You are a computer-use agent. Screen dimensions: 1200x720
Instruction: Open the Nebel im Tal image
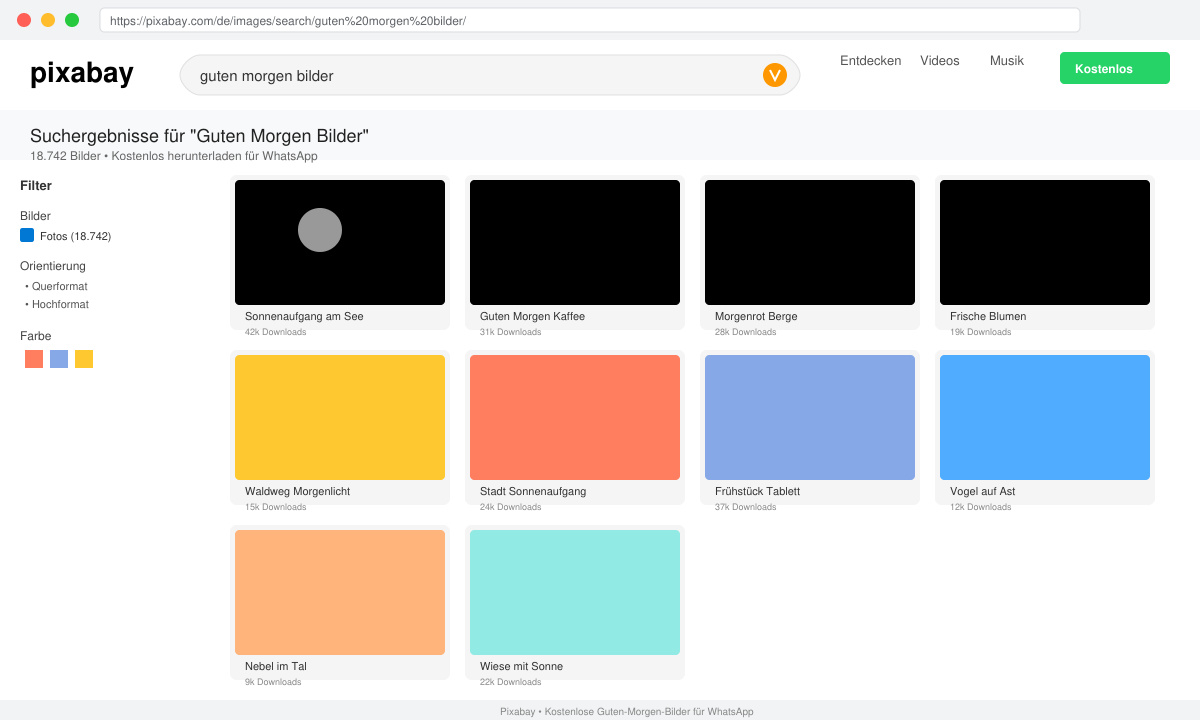coord(340,592)
